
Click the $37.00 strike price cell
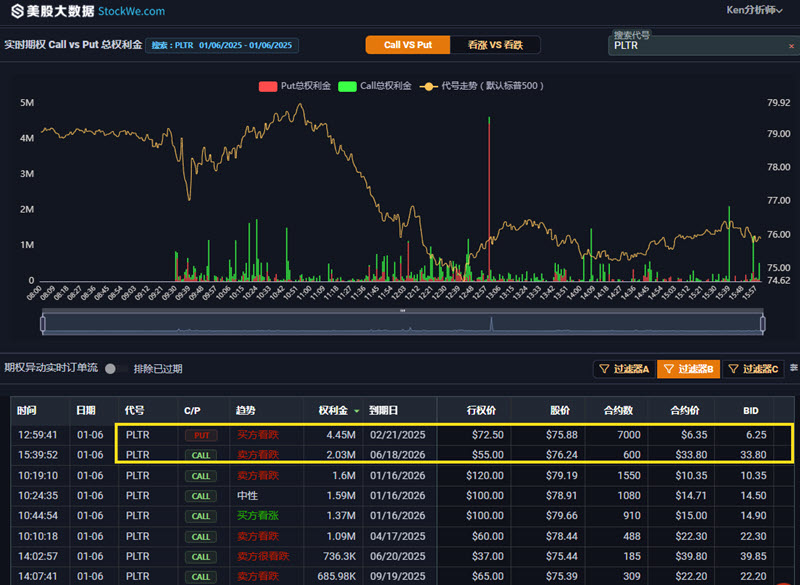(x=487, y=556)
